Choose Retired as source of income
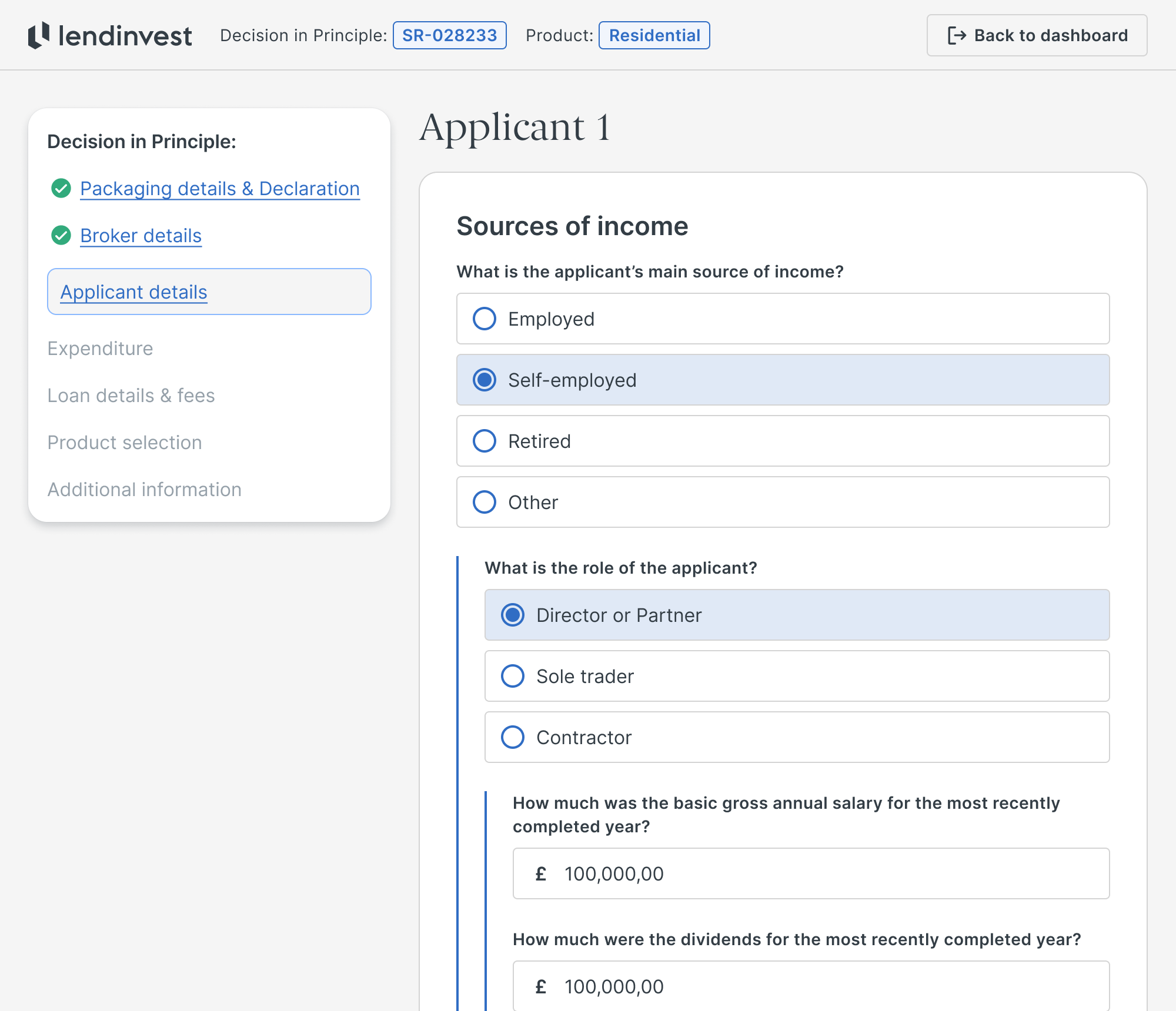The width and height of the screenshot is (1176, 1011). 485,441
